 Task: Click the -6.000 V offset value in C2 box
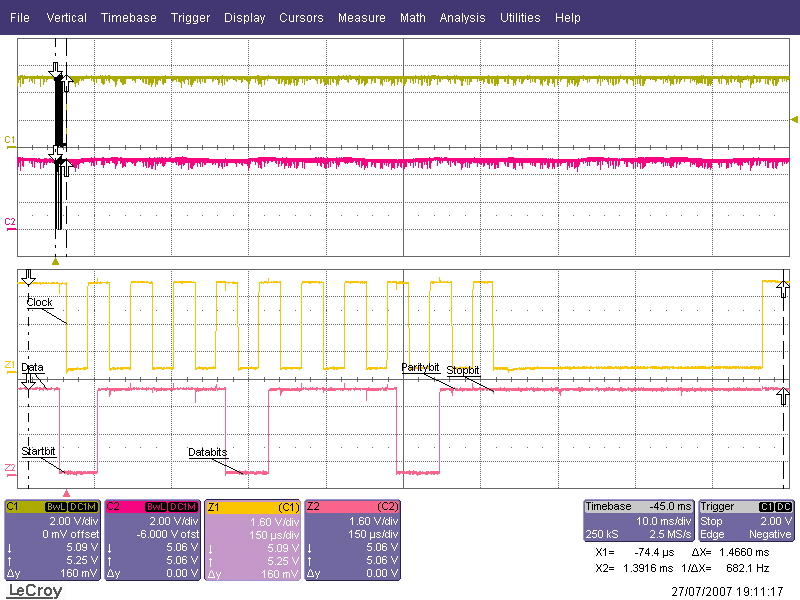tap(168, 534)
